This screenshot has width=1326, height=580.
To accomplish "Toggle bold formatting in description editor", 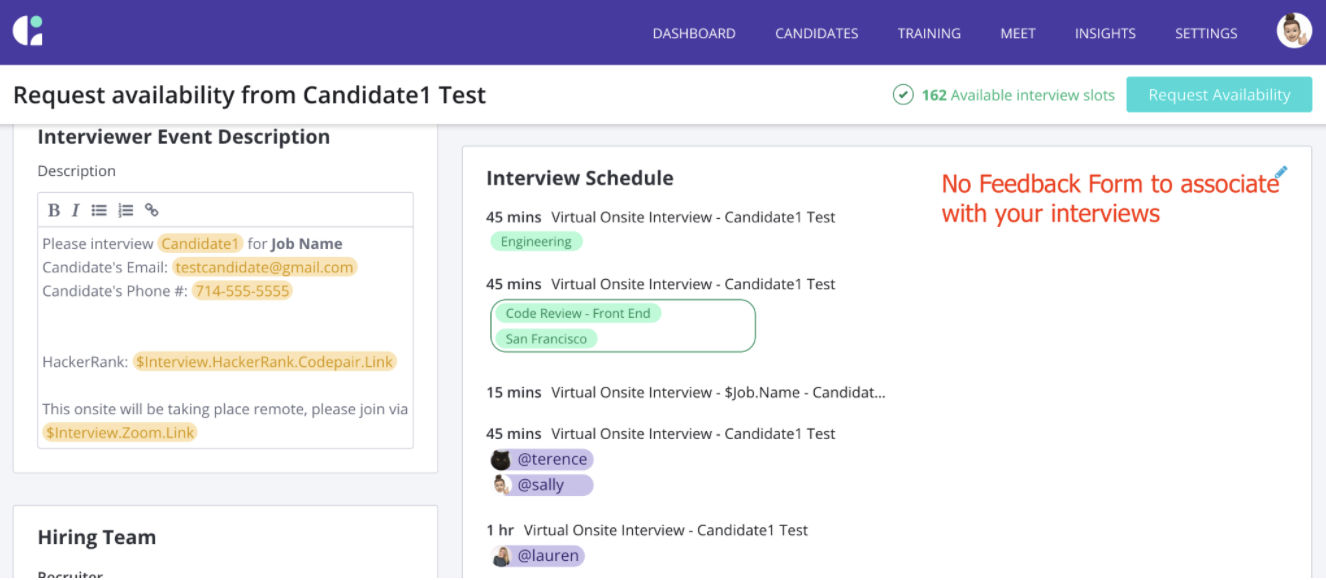I will click(x=54, y=210).
